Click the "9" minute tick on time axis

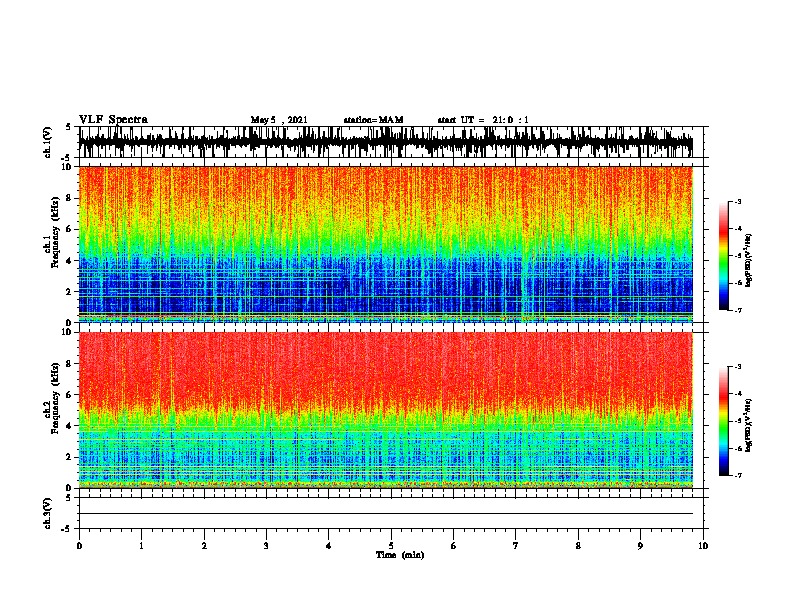[x=640, y=546]
